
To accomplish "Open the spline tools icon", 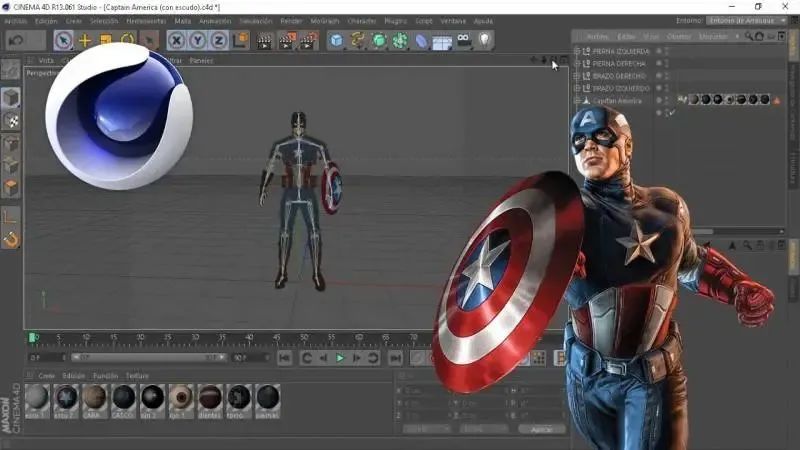I will [x=358, y=40].
